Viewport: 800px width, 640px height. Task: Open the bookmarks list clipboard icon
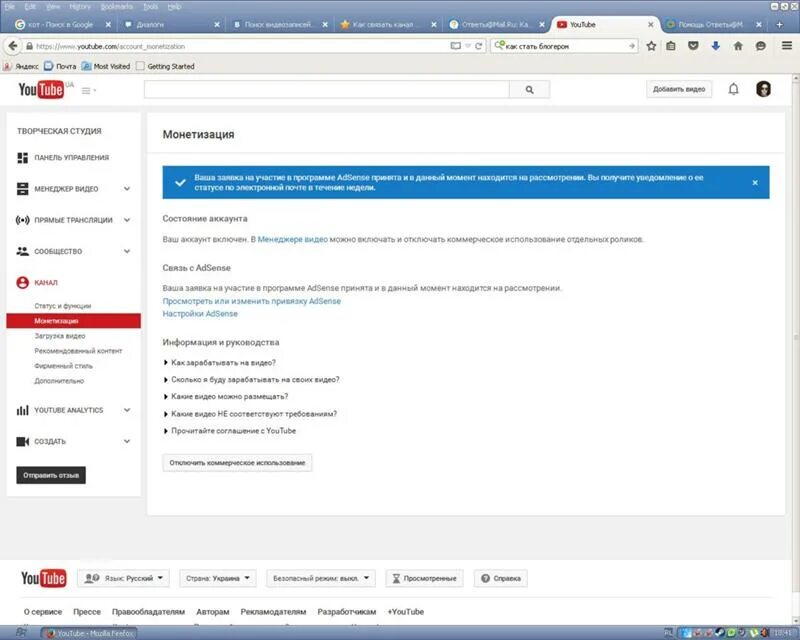[x=671, y=46]
